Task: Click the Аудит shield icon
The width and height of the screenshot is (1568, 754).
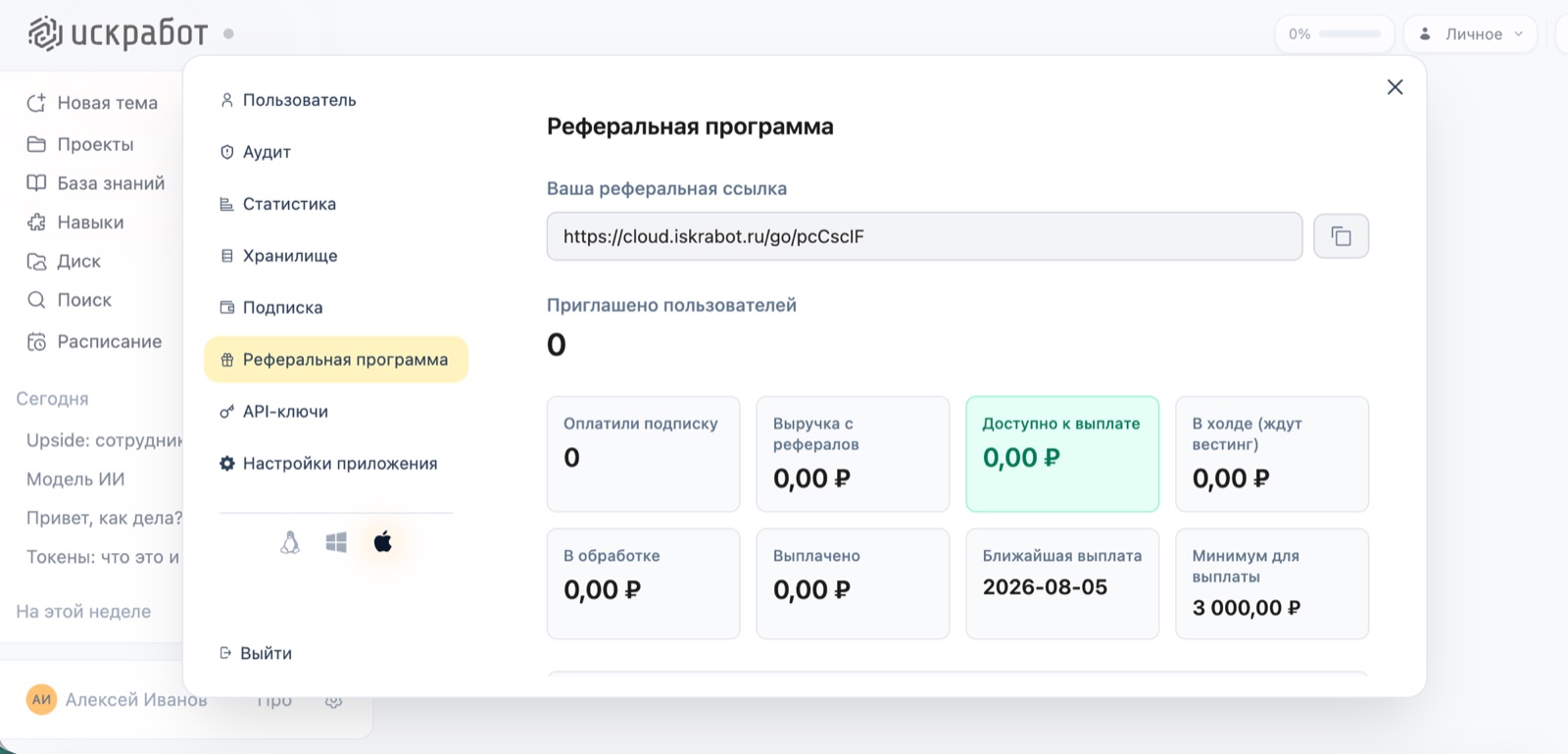Action: click(x=226, y=152)
